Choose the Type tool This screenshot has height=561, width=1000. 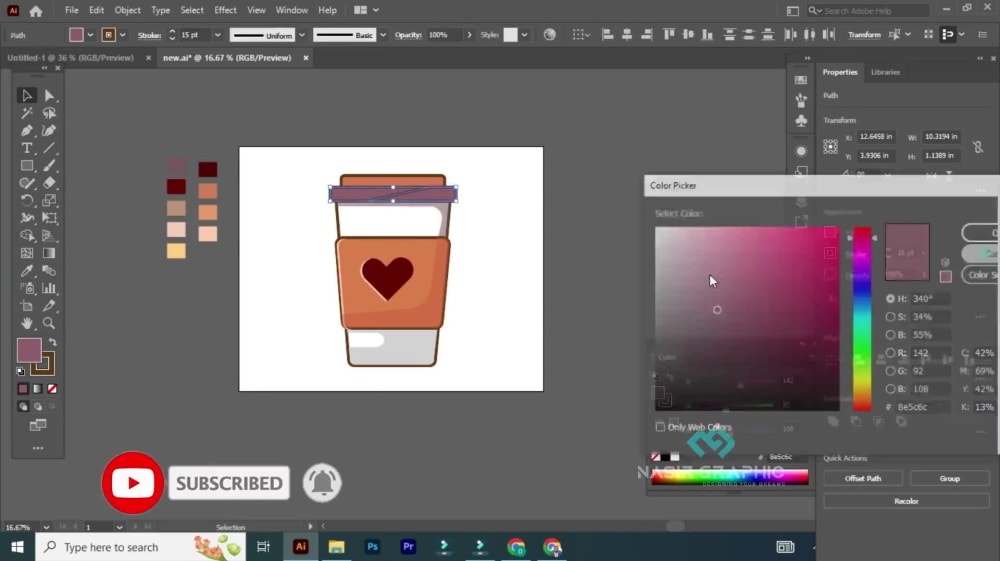[x=27, y=148]
